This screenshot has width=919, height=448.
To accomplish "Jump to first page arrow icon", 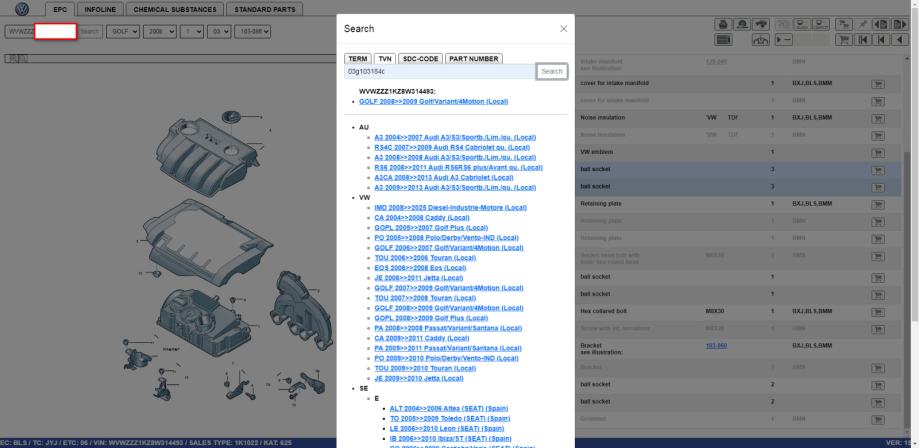I will 863,39.
